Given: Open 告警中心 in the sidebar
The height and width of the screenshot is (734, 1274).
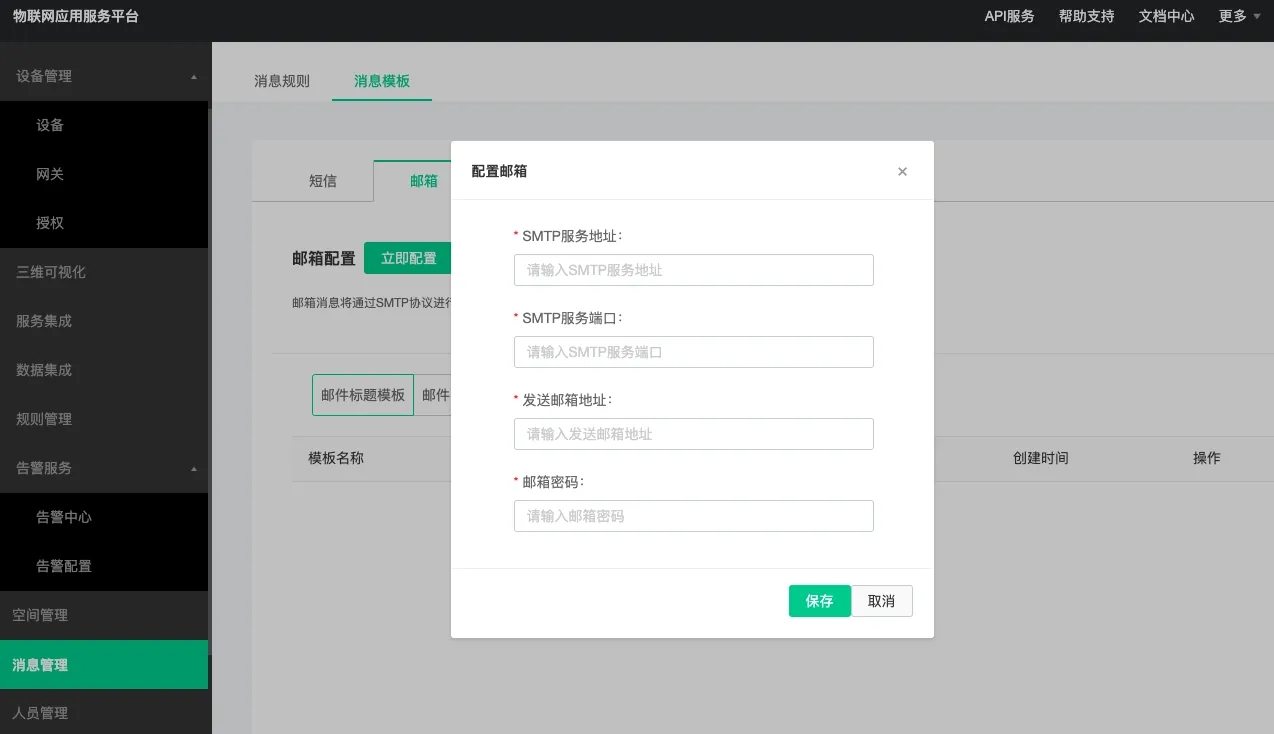Looking at the screenshot, I should tap(64, 517).
